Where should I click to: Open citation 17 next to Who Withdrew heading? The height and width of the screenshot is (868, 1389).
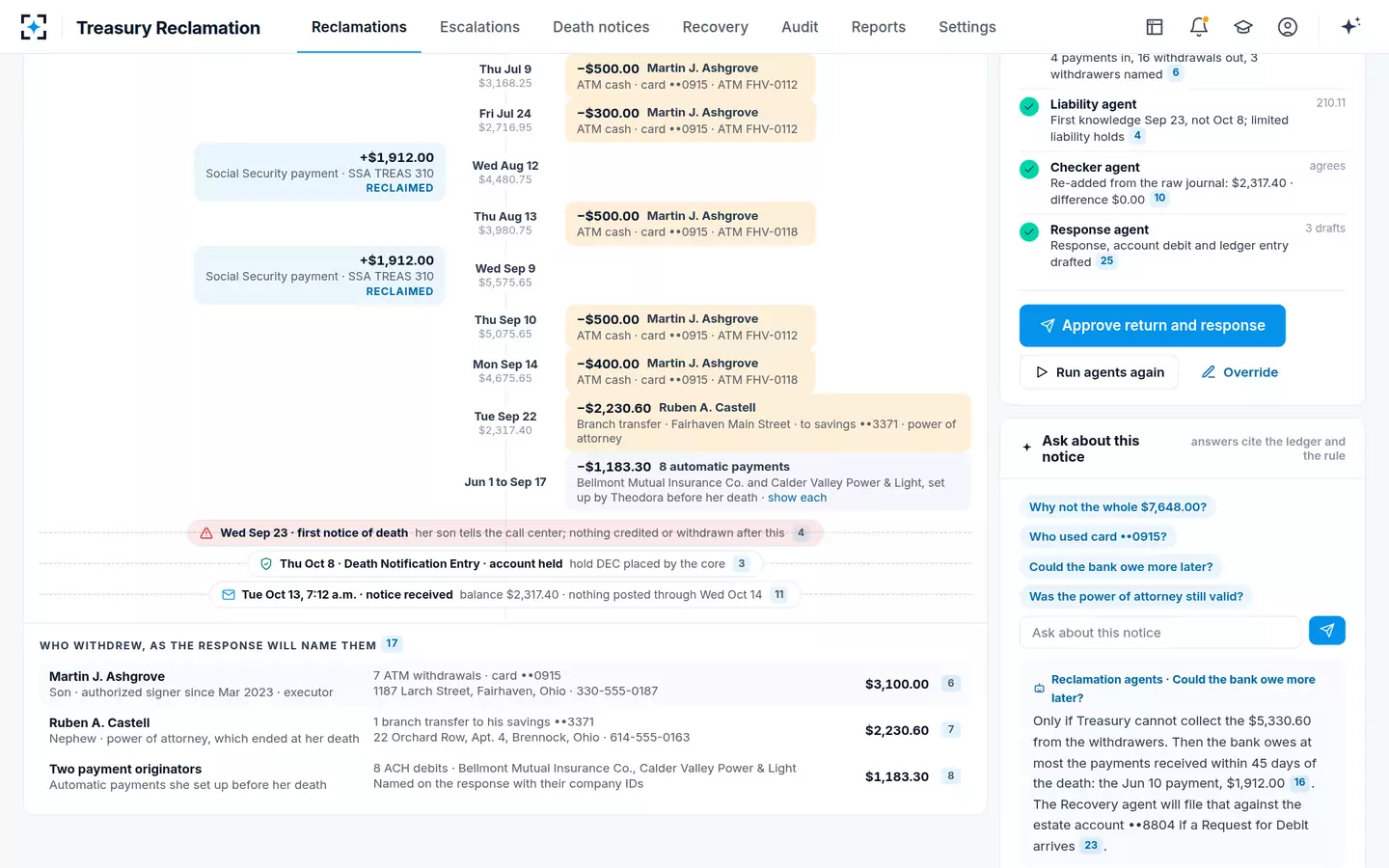pyautogui.click(x=392, y=644)
